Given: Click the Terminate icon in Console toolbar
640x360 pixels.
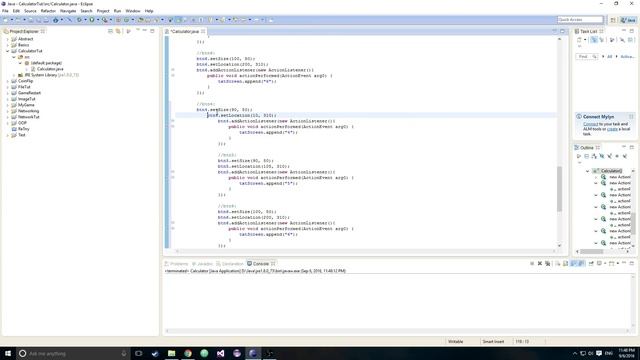Looking at the screenshot, I should pos(532,264).
